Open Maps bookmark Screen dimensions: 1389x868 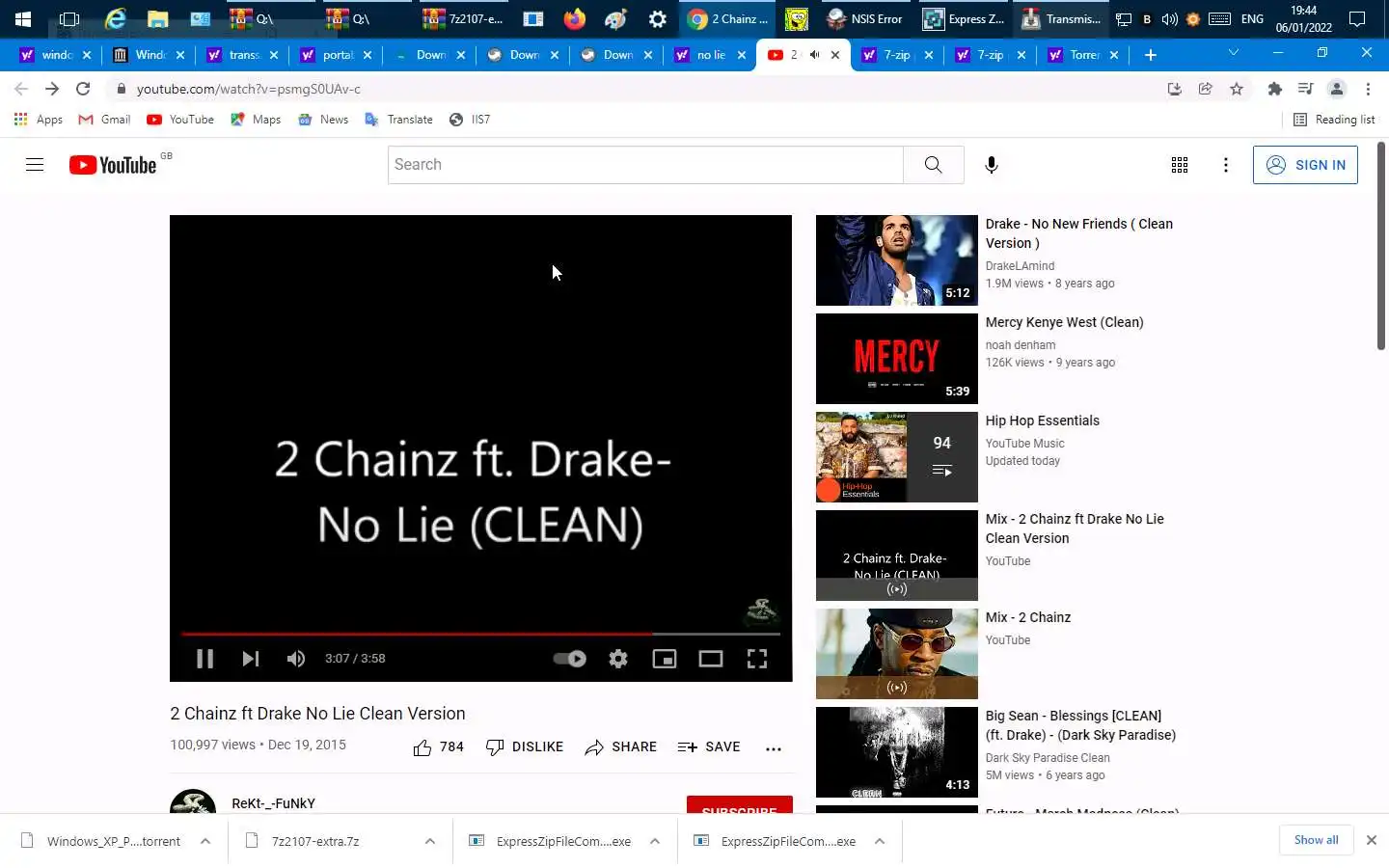pos(256,120)
